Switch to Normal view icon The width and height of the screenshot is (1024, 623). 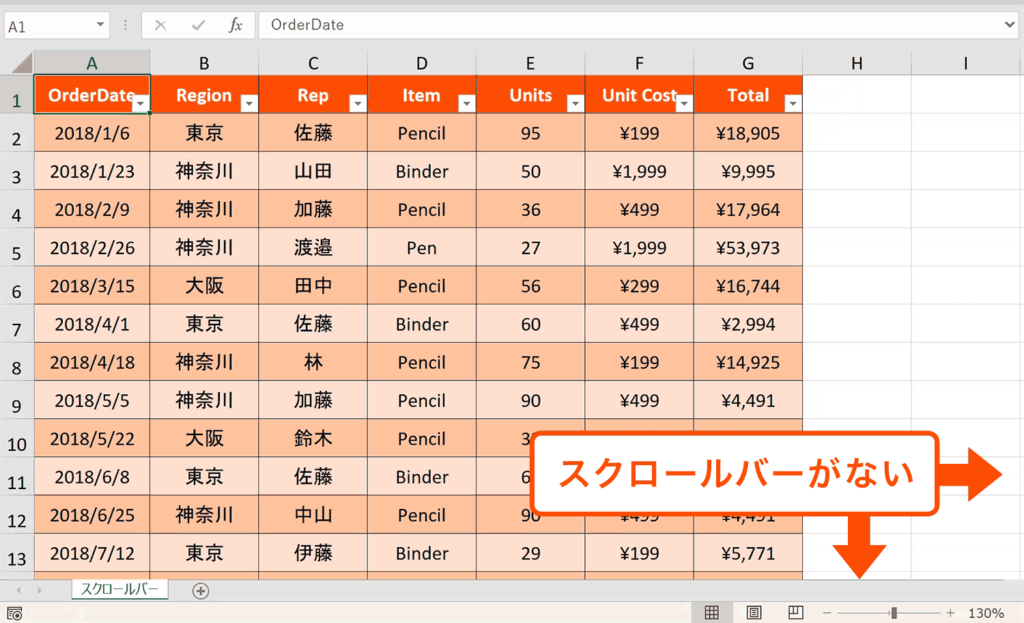click(712, 613)
